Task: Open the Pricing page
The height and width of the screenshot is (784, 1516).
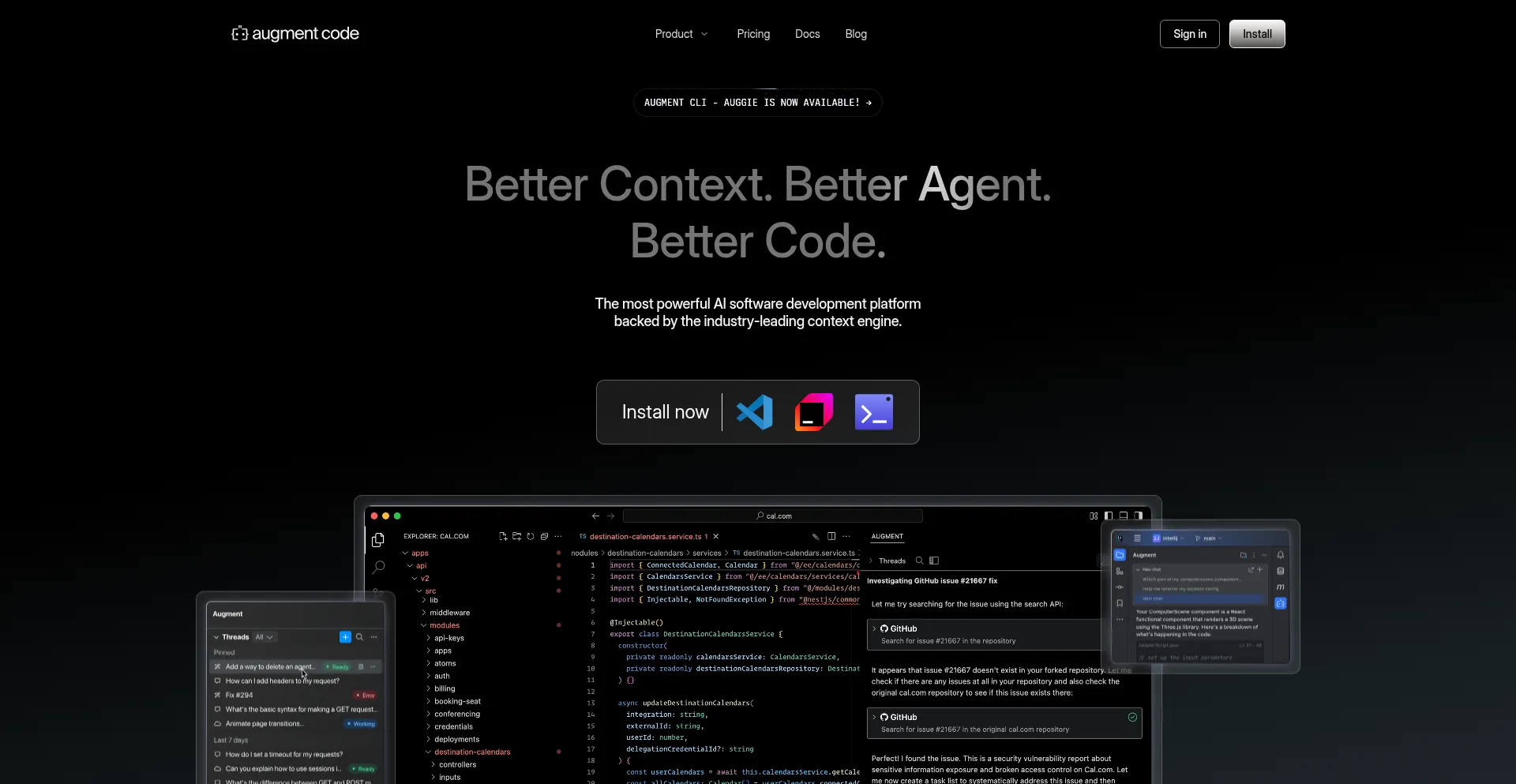Action: point(753,34)
